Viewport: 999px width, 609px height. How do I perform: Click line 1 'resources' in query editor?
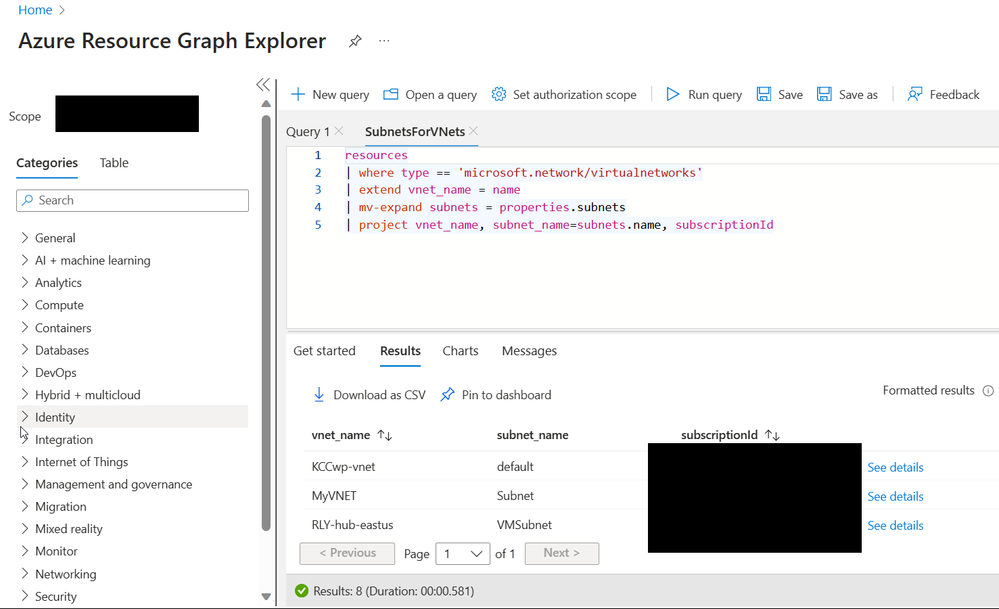(376, 155)
